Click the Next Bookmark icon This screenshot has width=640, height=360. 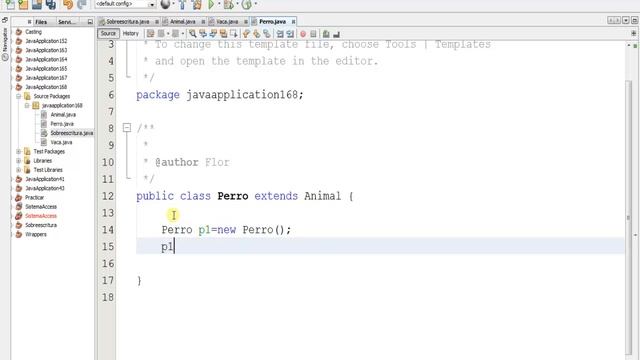256,34
